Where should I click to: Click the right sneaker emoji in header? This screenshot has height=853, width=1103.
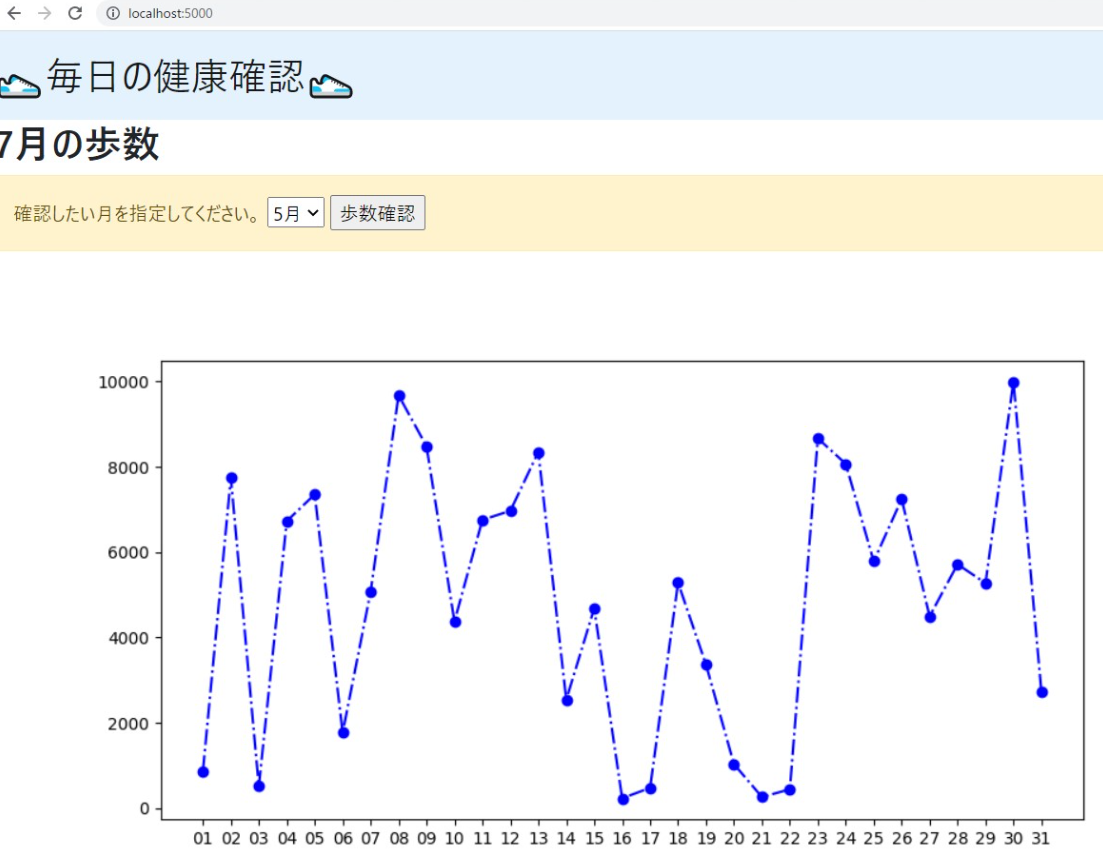331,85
